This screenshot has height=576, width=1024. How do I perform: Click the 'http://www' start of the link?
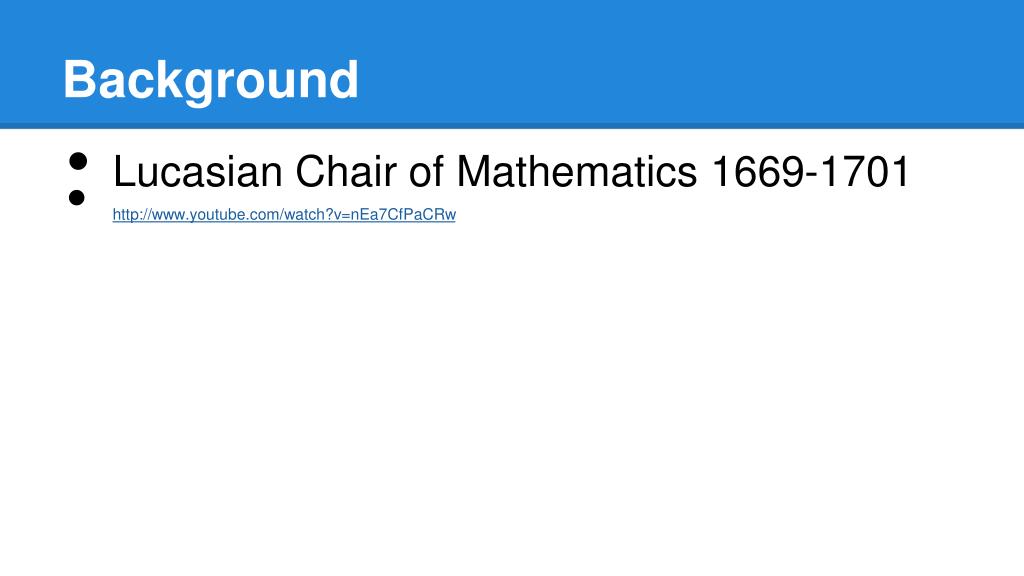click(x=149, y=215)
